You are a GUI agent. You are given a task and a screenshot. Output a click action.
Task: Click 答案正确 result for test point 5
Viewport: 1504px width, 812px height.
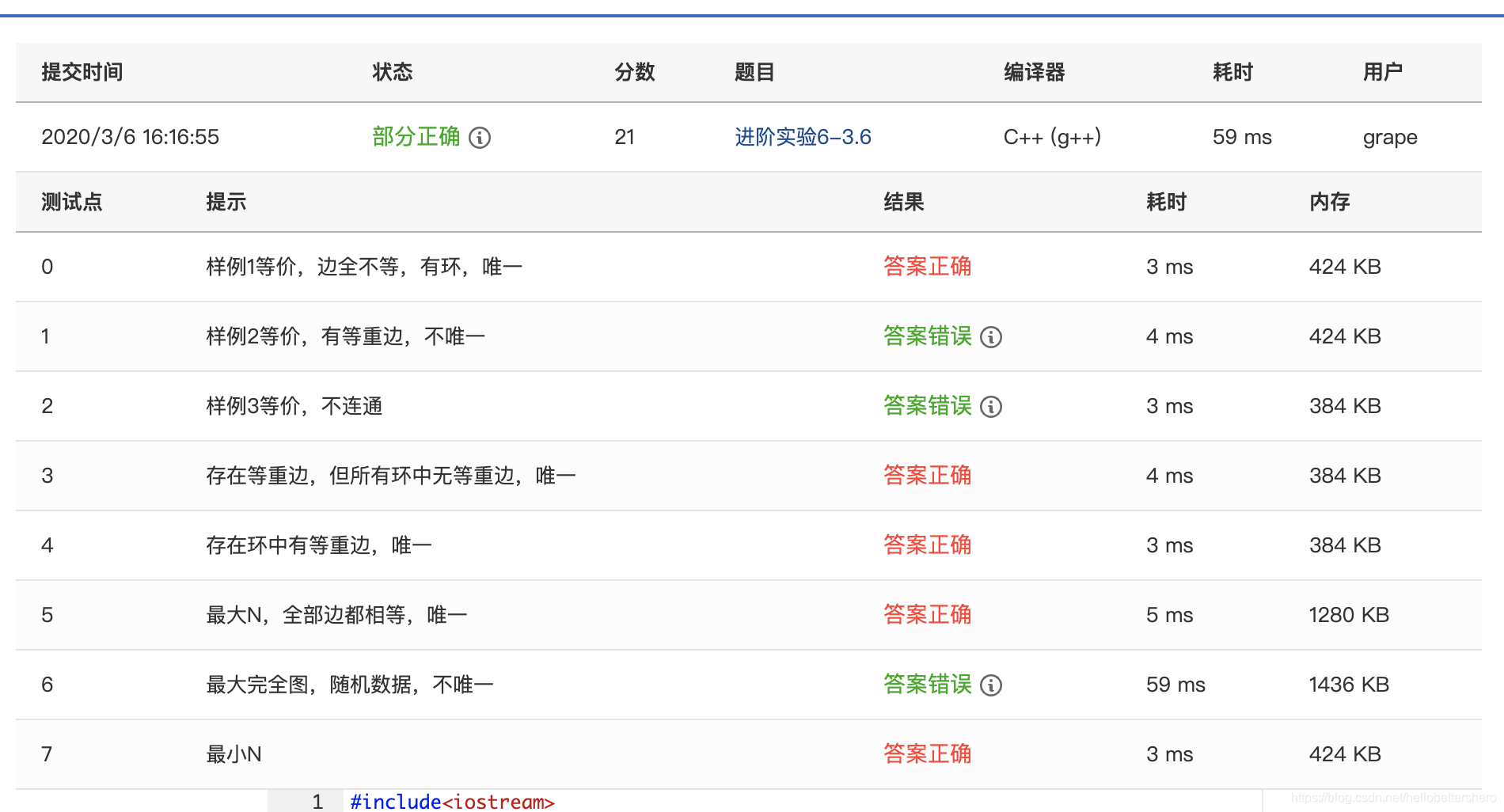pos(928,615)
